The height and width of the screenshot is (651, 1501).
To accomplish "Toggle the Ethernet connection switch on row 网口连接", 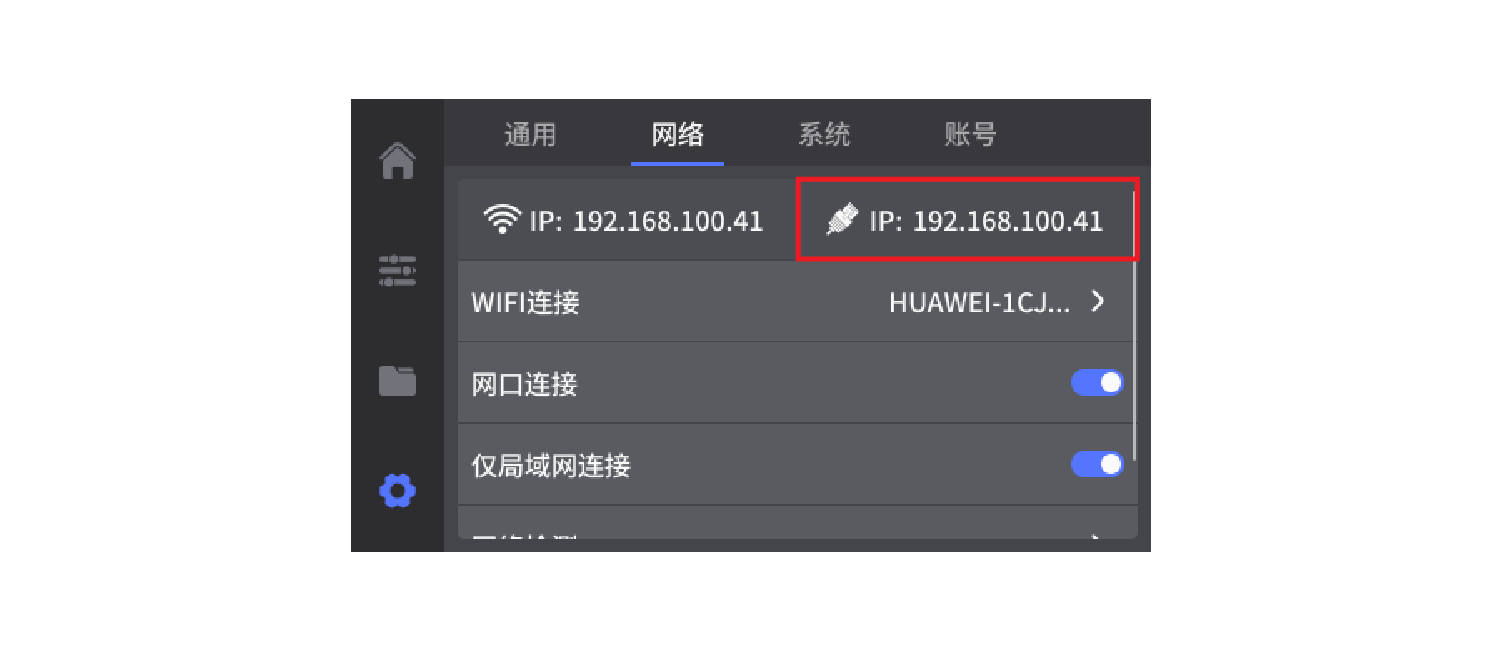I will pos(1097,382).
